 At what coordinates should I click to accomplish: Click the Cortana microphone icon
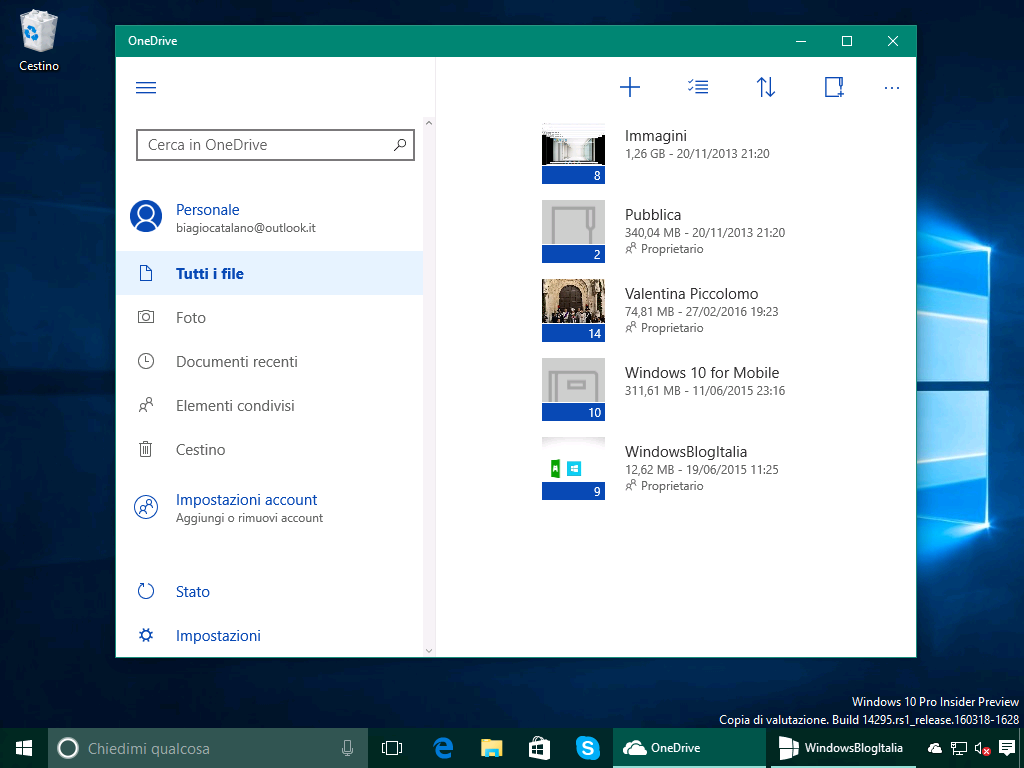point(347,748)
